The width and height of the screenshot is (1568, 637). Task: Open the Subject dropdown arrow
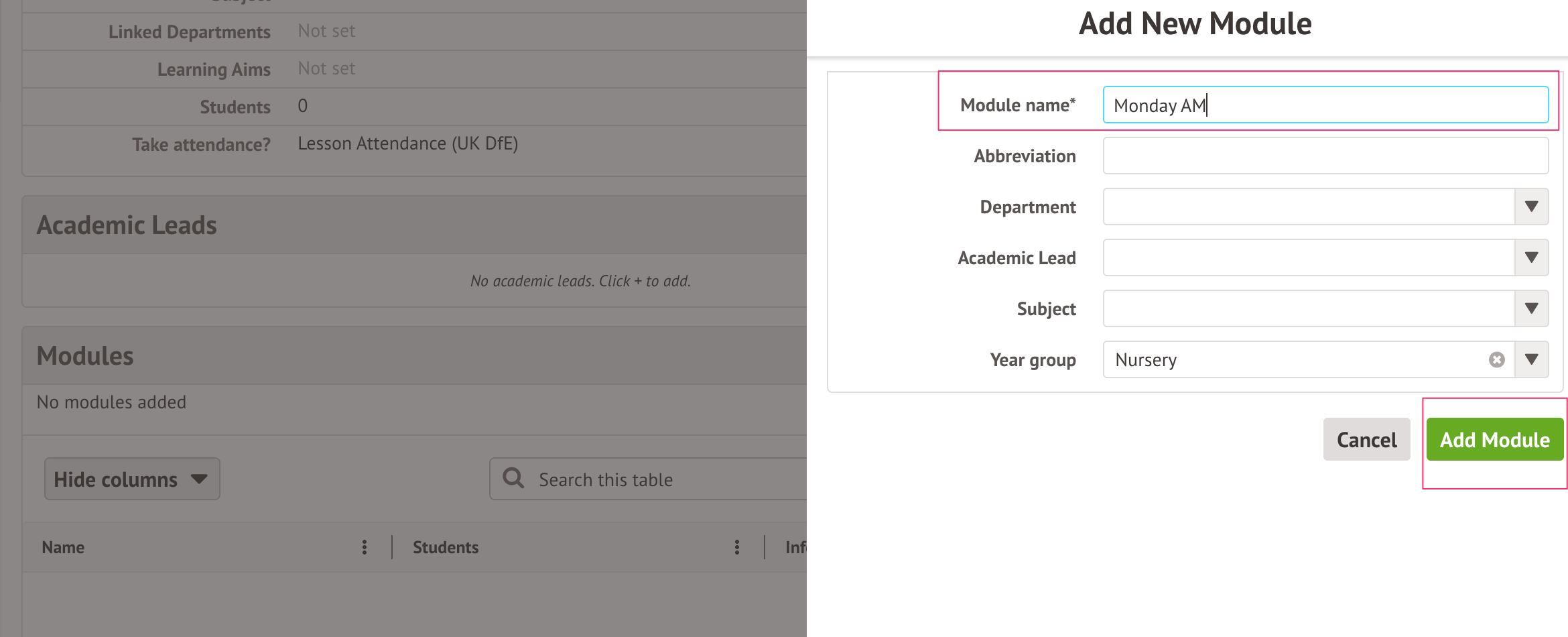click(1531, 308)
